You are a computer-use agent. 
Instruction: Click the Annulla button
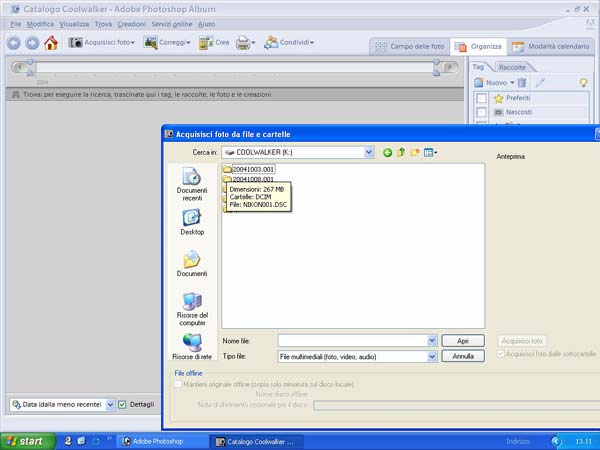point(463,356)
